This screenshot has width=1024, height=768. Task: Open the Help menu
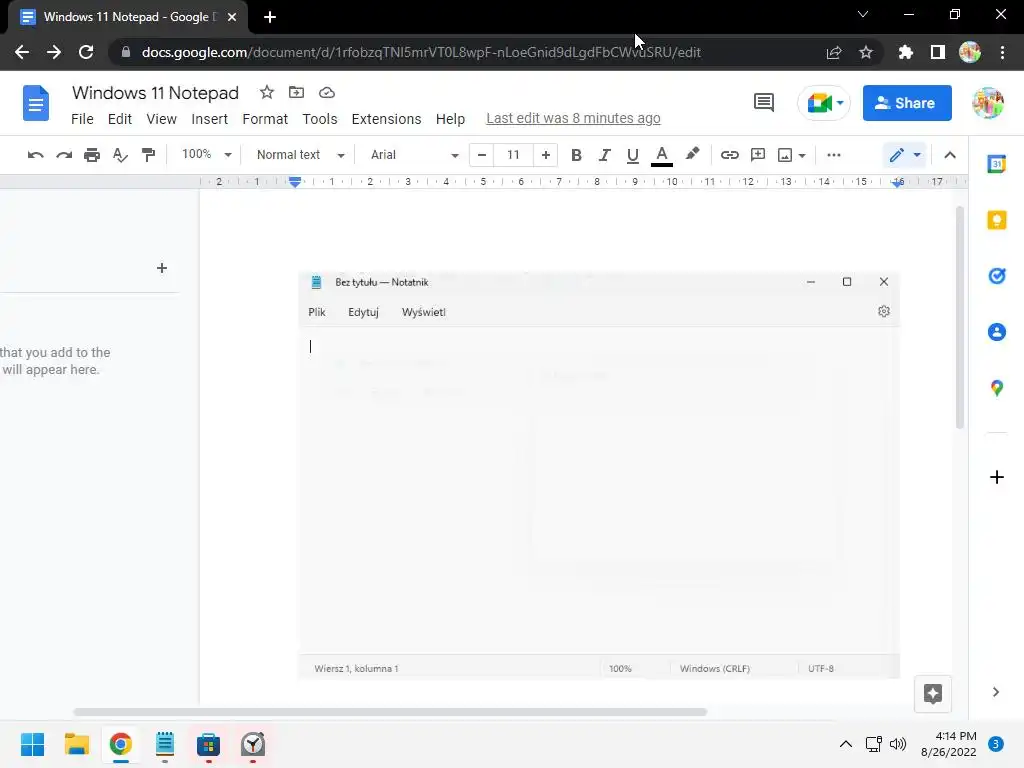pos(450,119)
